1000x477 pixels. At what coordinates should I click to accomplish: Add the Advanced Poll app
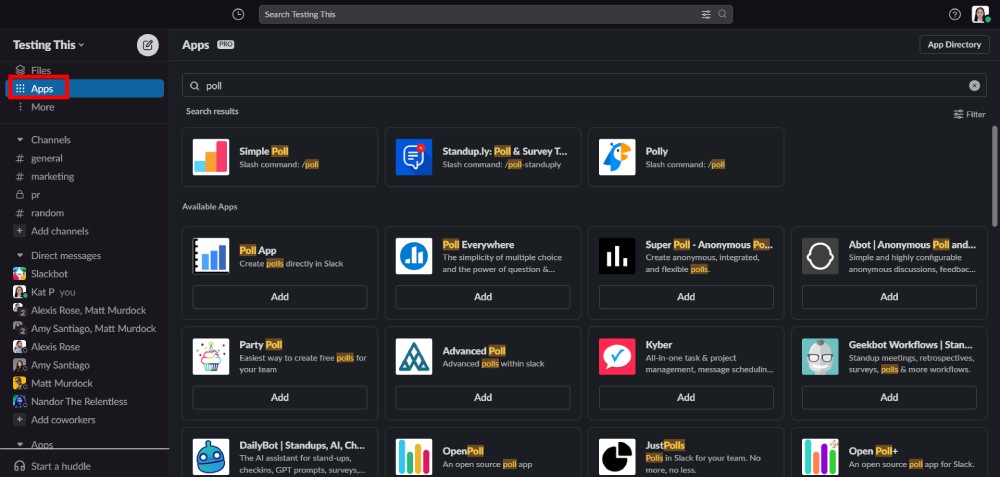click(x=483, y=397)
